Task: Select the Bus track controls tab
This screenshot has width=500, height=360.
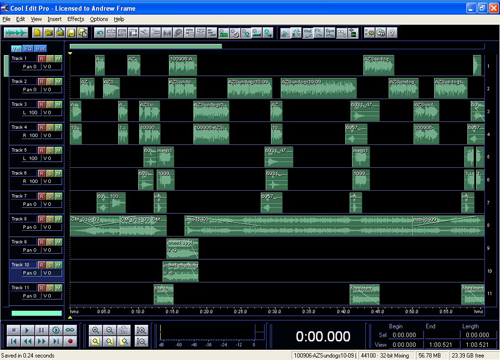Action: tap(40, 49)
